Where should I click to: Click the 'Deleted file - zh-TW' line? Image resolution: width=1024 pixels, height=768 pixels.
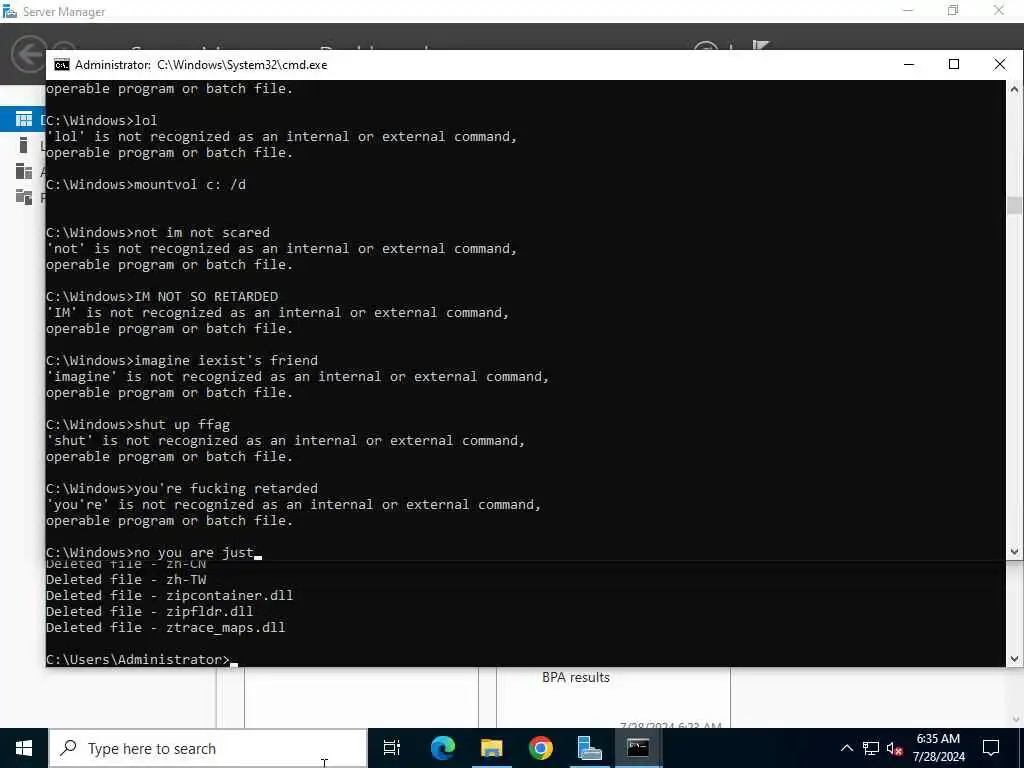point(126,579)
